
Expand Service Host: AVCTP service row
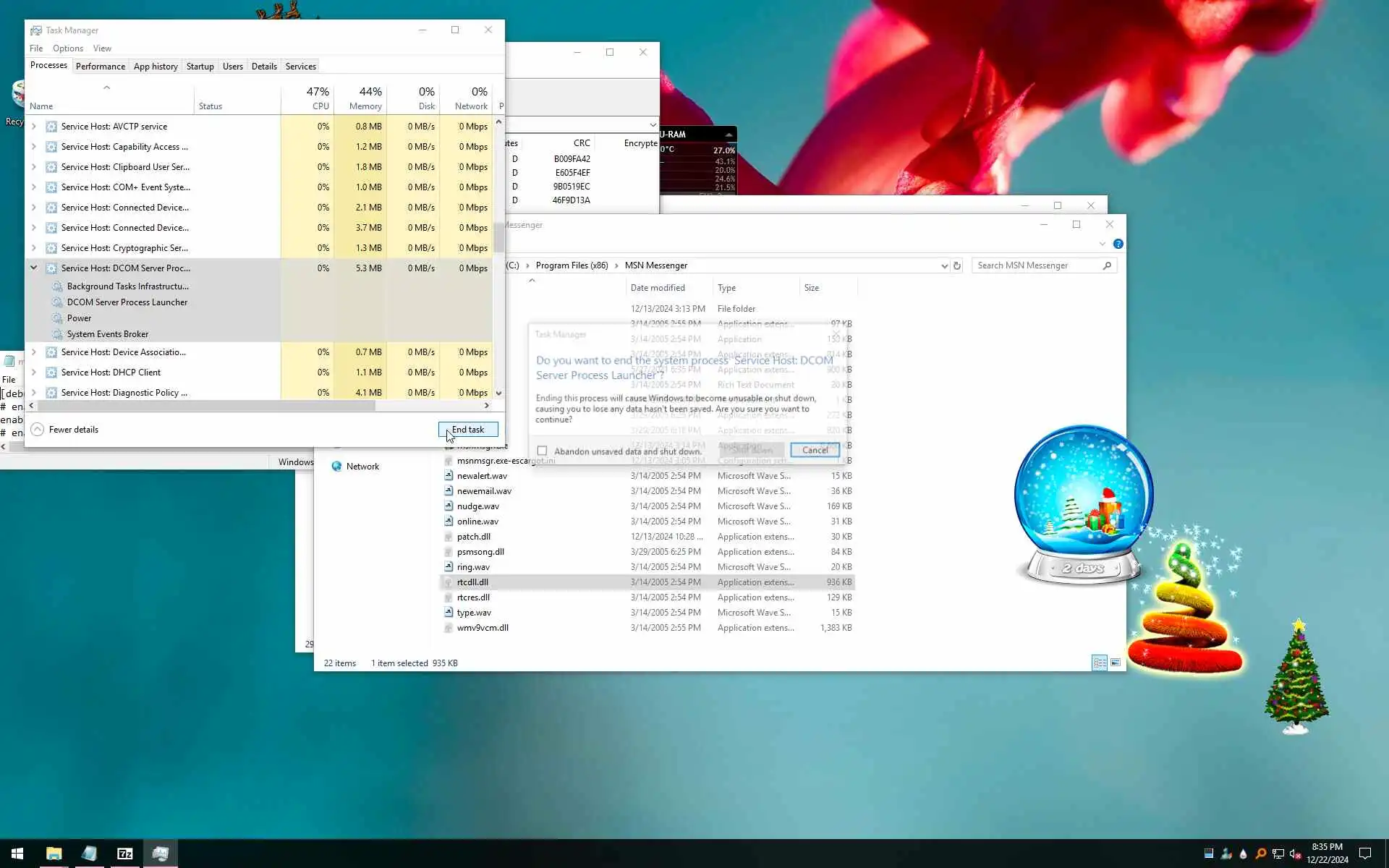(x=34, y=127)
